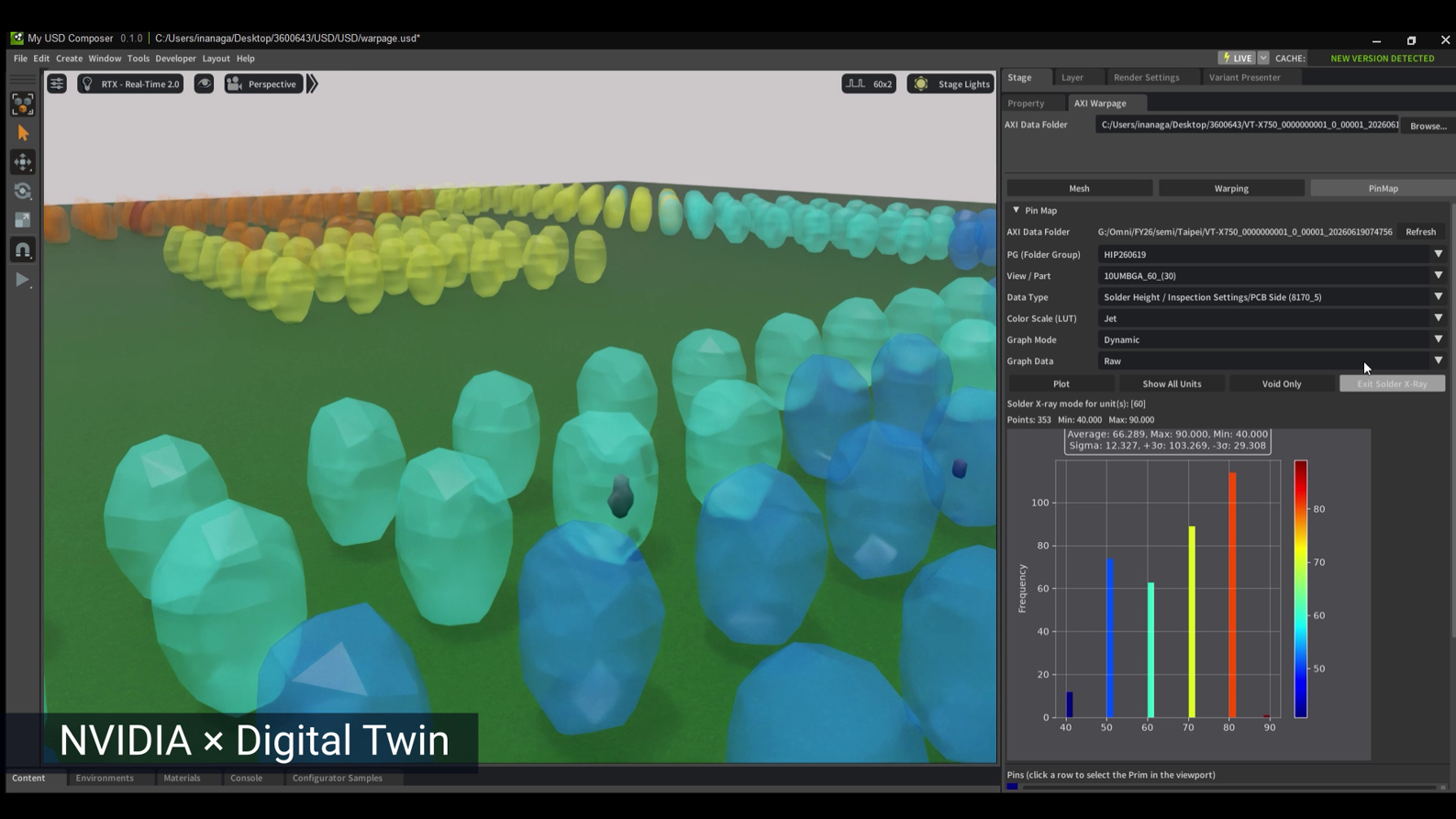Click the Show All Units button
The width and height of the screenshot is (1456, 819).
[x=1172, y=384]
